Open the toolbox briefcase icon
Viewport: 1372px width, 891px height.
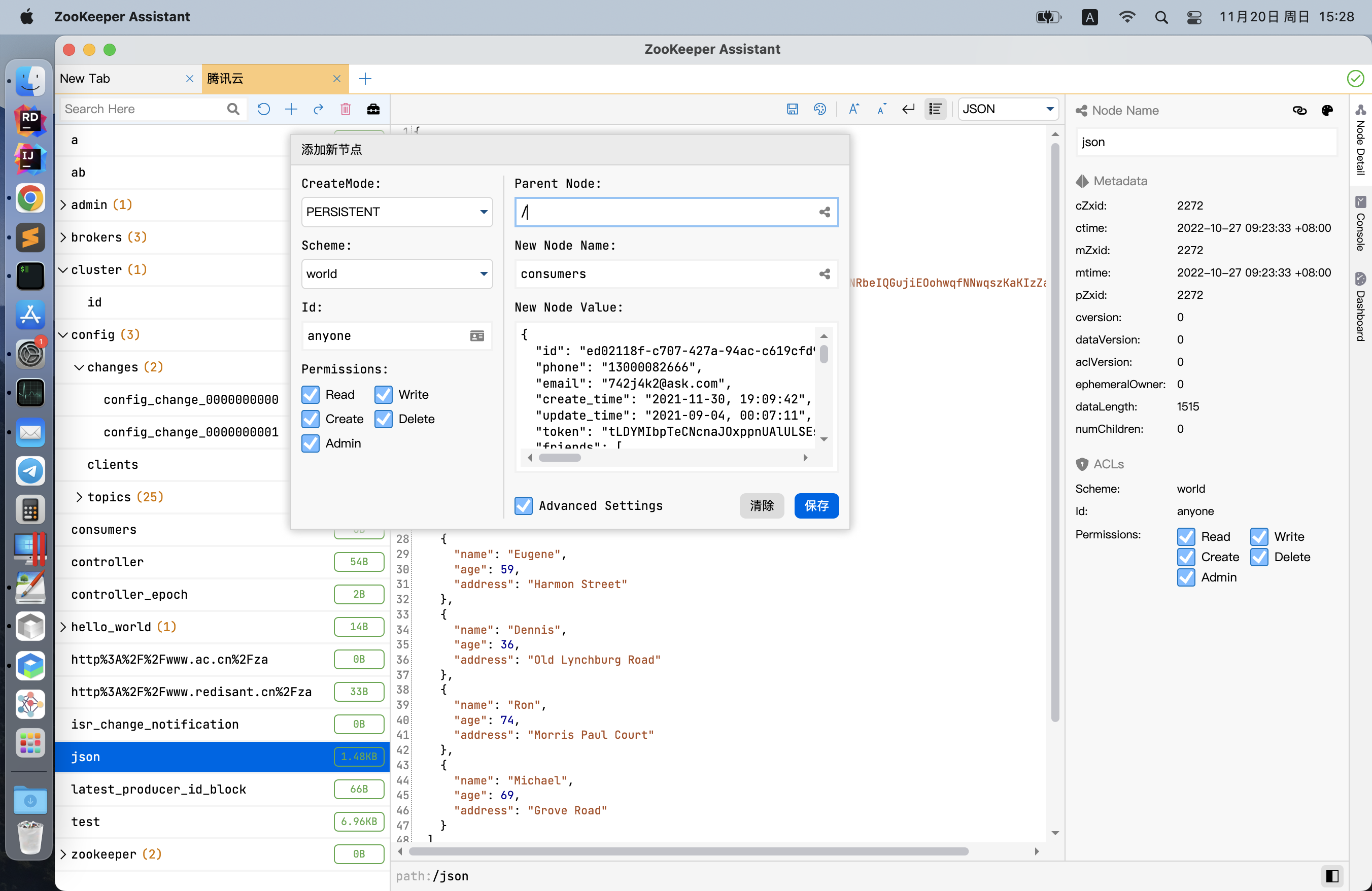[373, 109]
